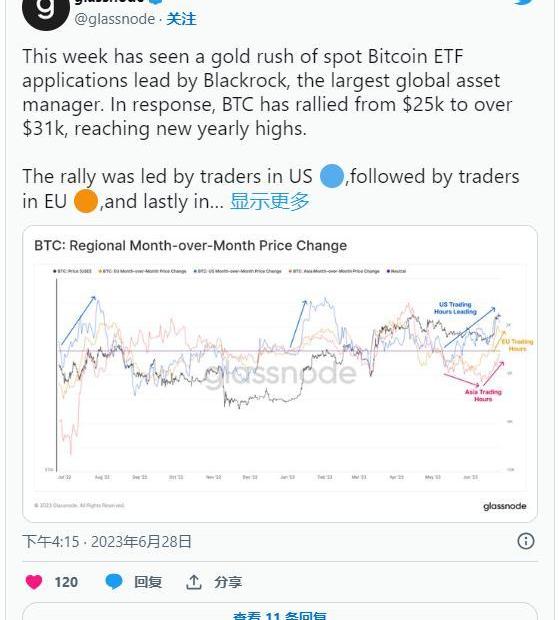This screenshot has width=559, height=620.
Task: Click the share upload arrow icon
Action: [194, 582]
